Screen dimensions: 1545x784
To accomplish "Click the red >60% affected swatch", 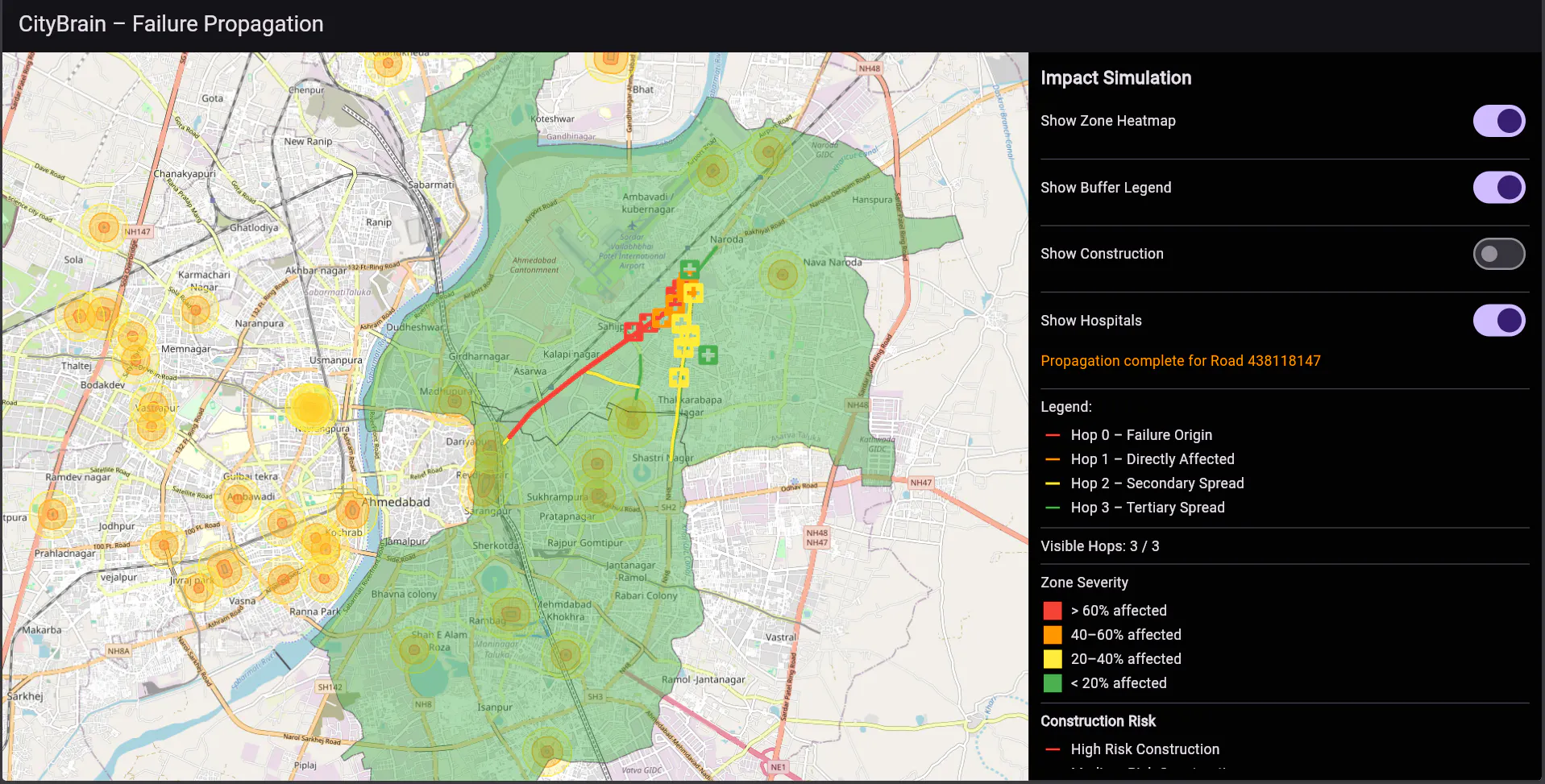I will tap(1053, 611).
